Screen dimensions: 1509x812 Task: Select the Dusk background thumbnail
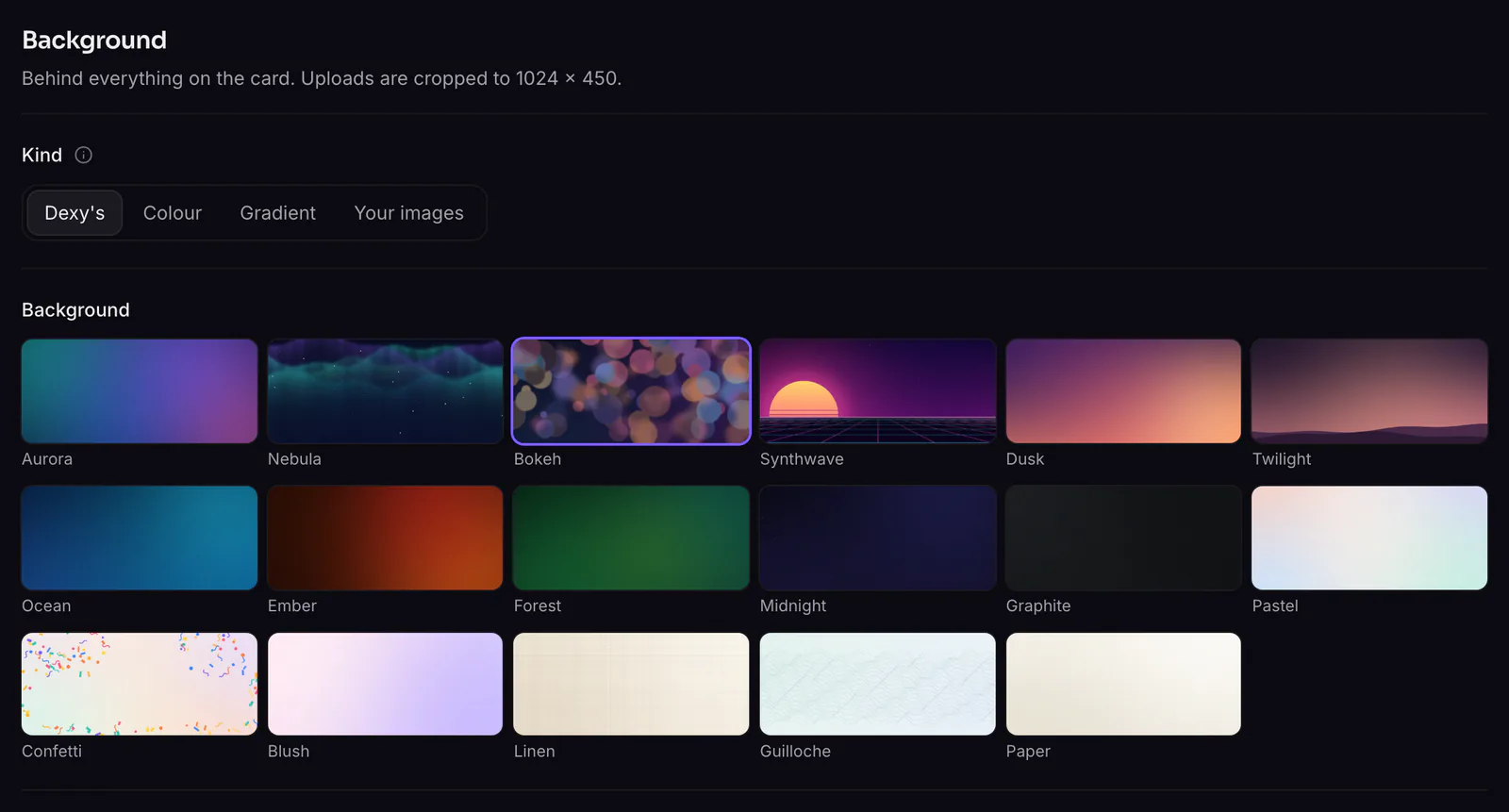pyautogui.click(x=1123, y=391)
